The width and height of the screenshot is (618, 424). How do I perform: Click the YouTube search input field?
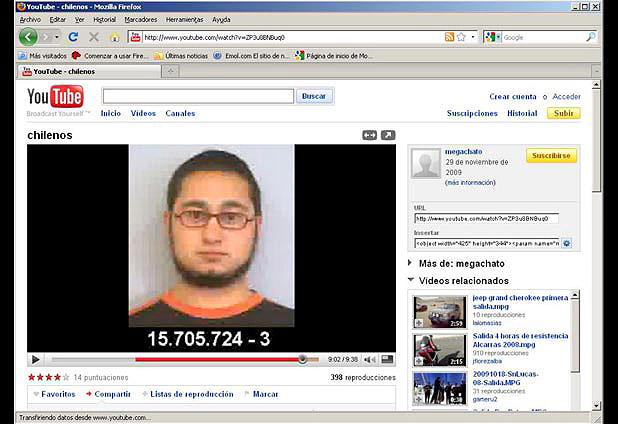tap(197, 96)
